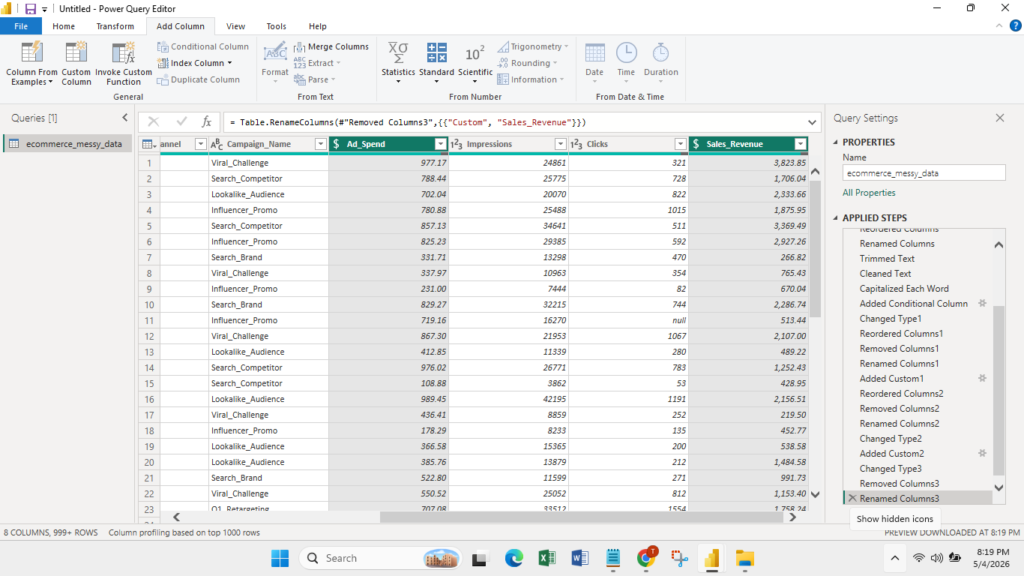Select the Trimmed Text step
This screenshot has width=1024, height=576.
pos(886,259)
